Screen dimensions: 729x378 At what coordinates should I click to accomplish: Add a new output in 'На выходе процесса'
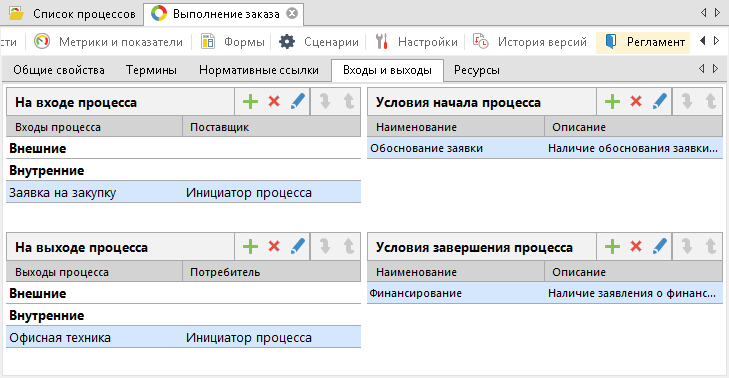point(250,246)
